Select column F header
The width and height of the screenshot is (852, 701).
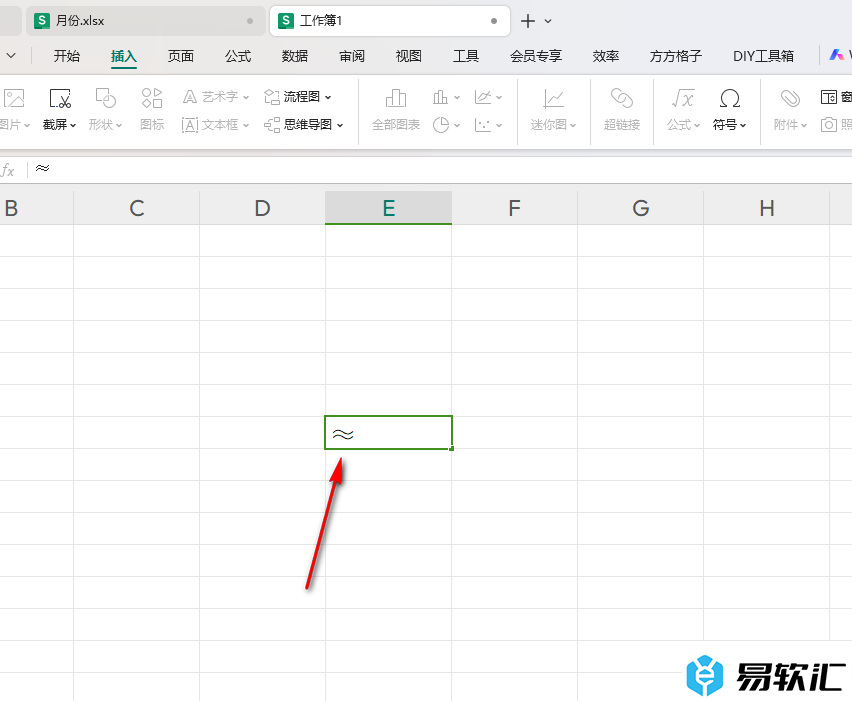pos(514,208)
